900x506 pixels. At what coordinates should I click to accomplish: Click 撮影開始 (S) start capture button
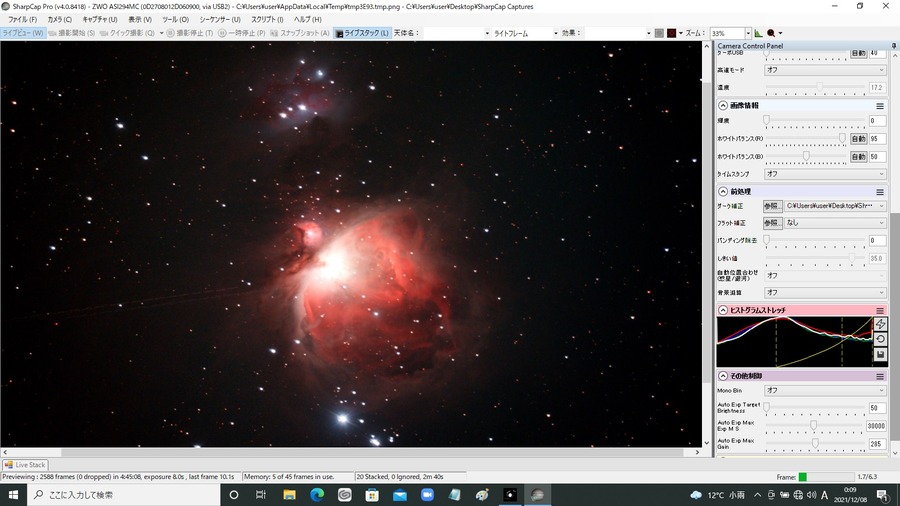(x=72, y=33)
